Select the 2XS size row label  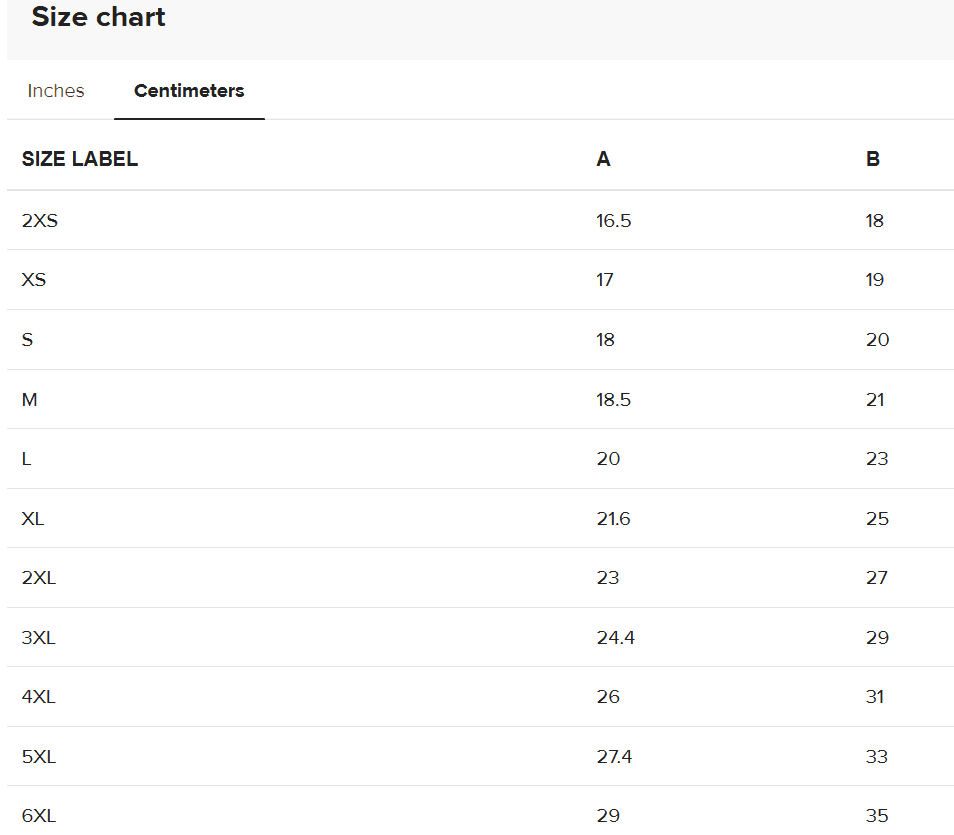40,221
